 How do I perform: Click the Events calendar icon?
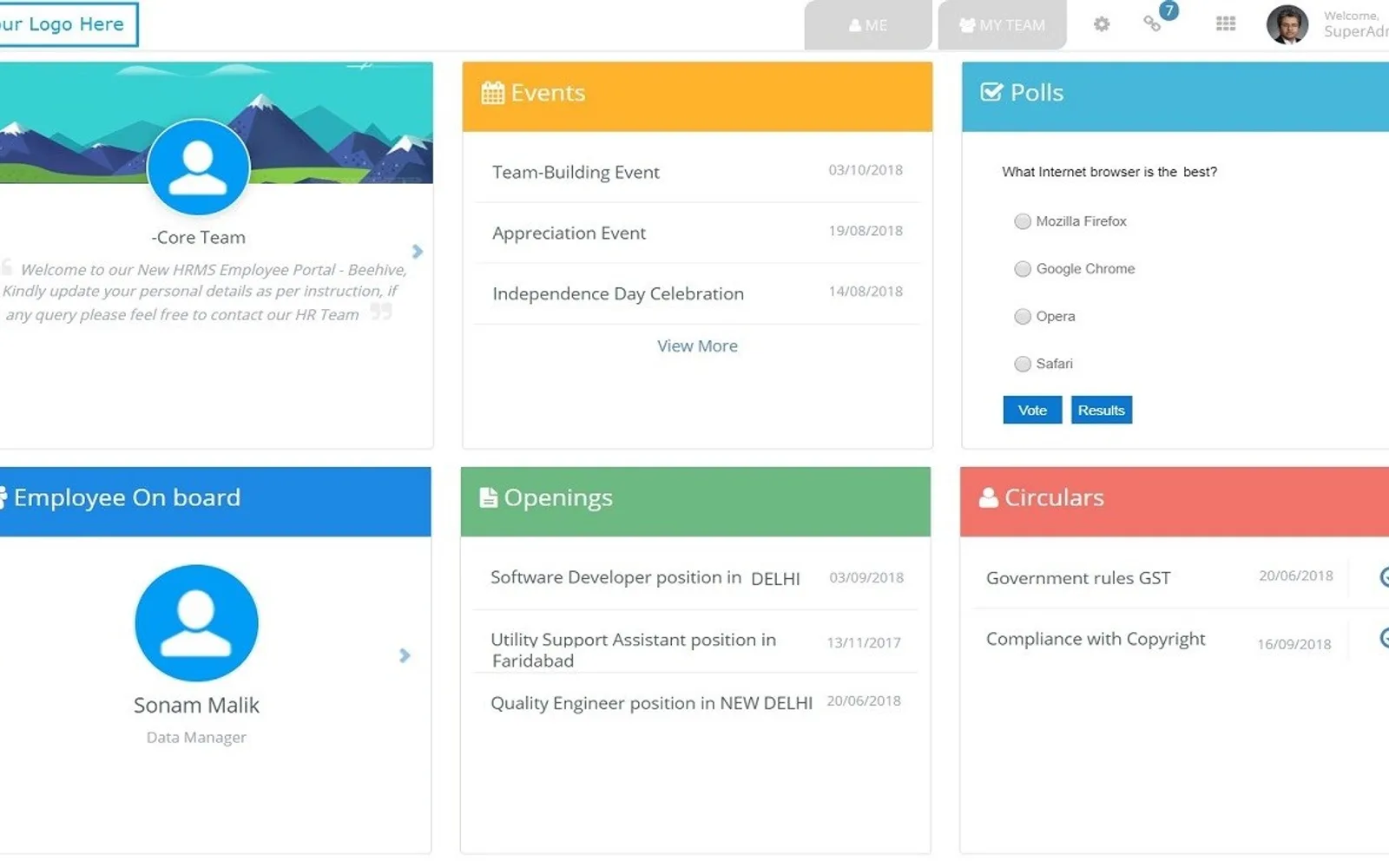pos(492,93)
